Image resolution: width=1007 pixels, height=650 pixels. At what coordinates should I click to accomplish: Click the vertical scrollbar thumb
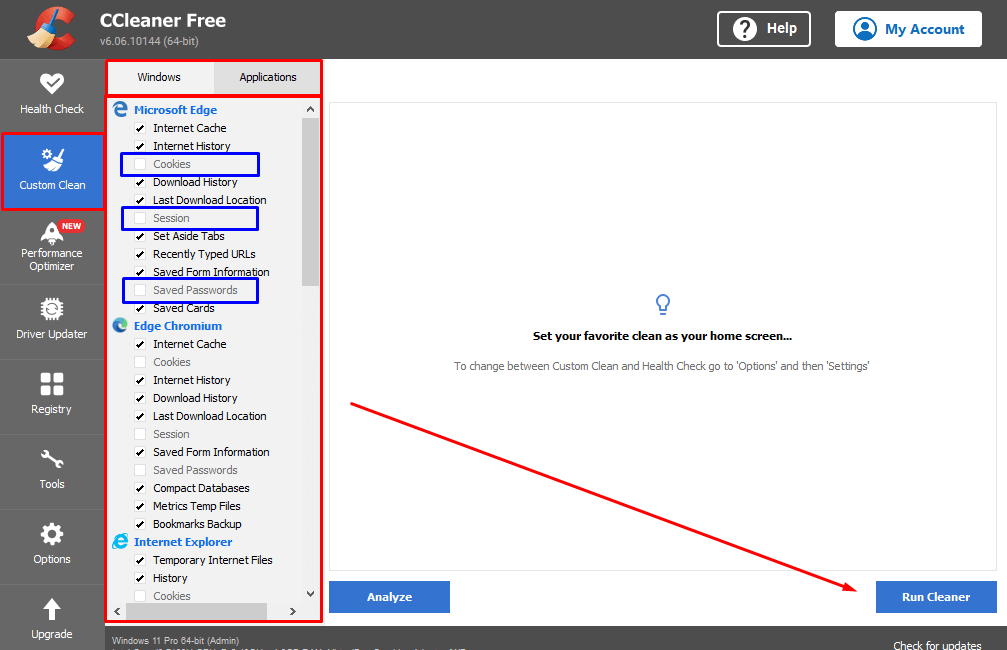[310, 202]
